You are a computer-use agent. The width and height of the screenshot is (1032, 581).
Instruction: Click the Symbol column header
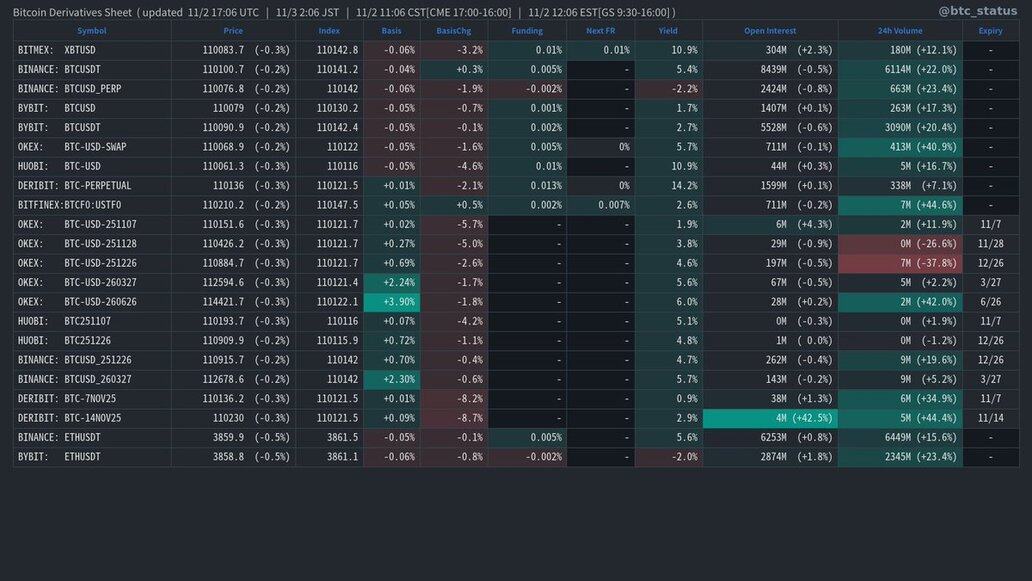click(x=91, y=31)
